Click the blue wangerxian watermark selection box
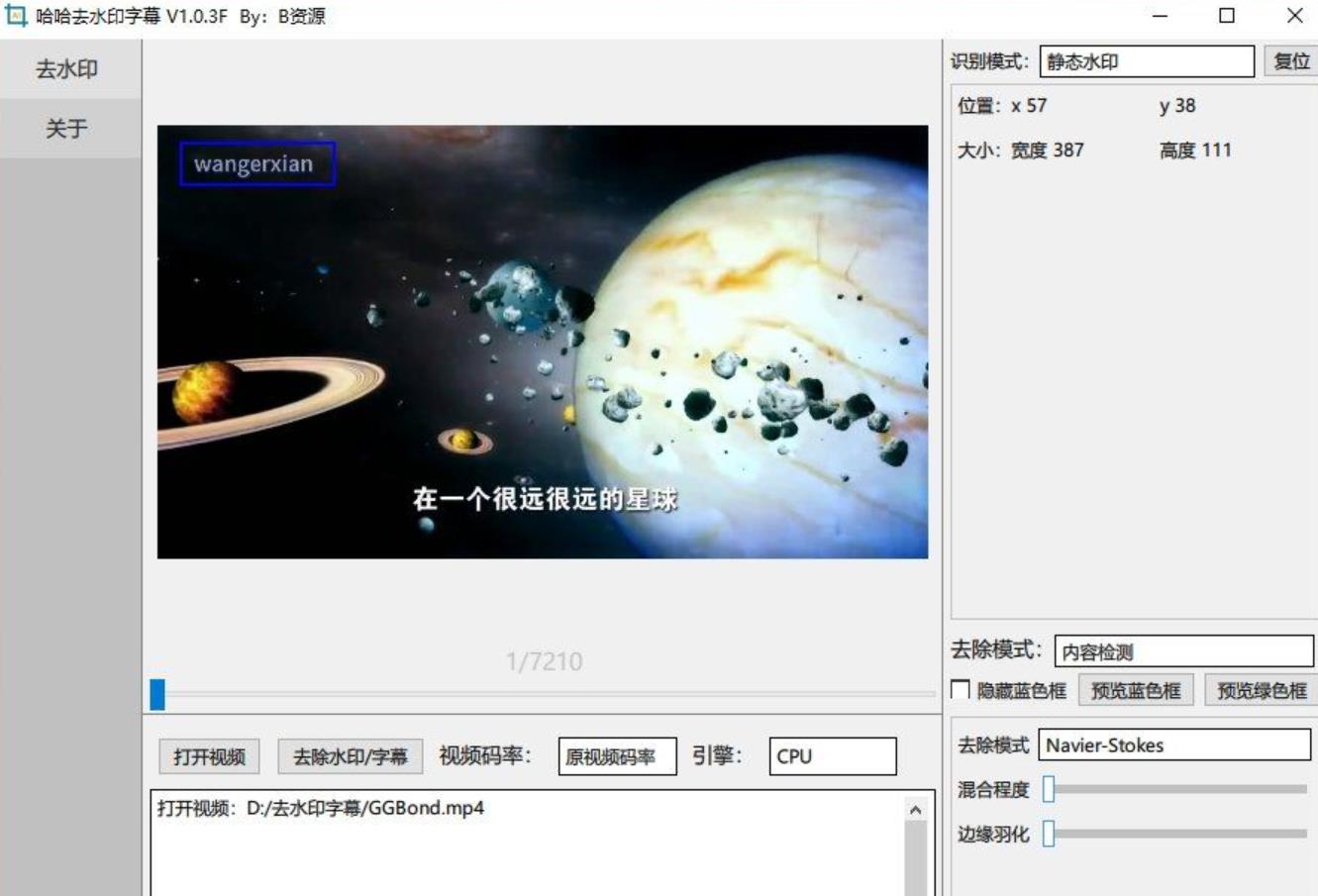This screenshot has height=896, width=1318. [x=257, y=164]
